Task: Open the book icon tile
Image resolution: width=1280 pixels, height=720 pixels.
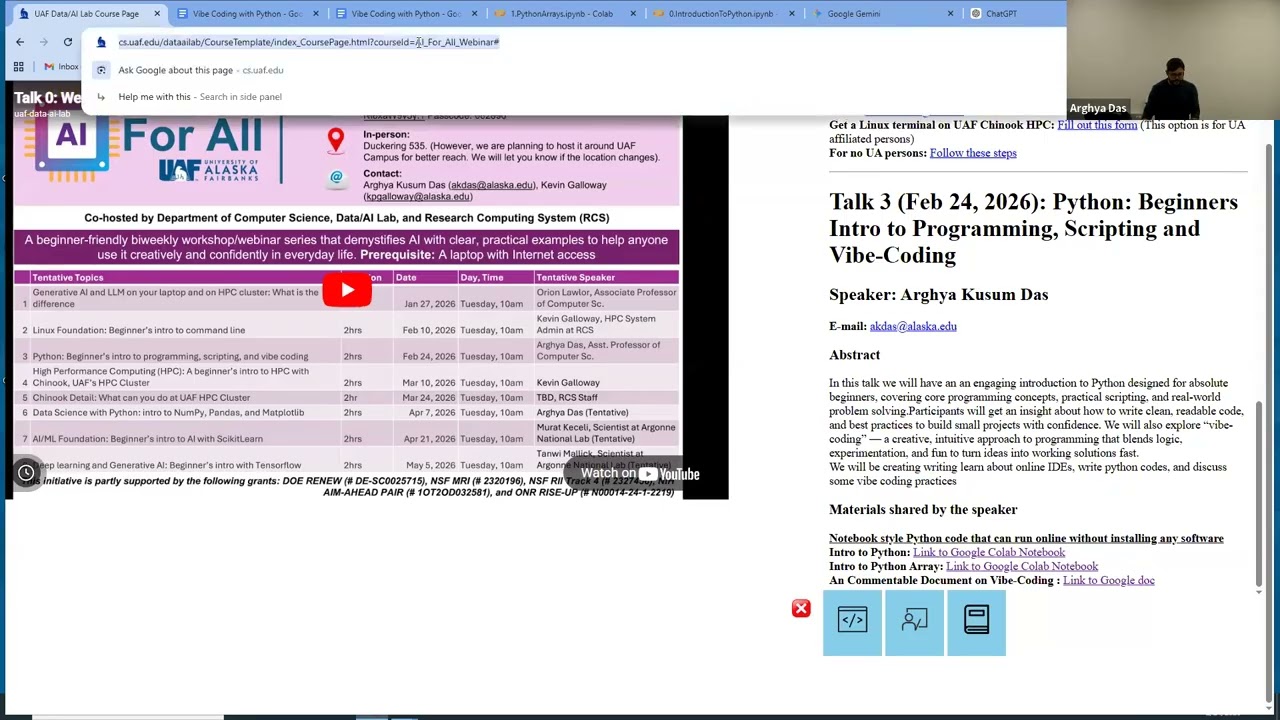Action: [976, 621]
